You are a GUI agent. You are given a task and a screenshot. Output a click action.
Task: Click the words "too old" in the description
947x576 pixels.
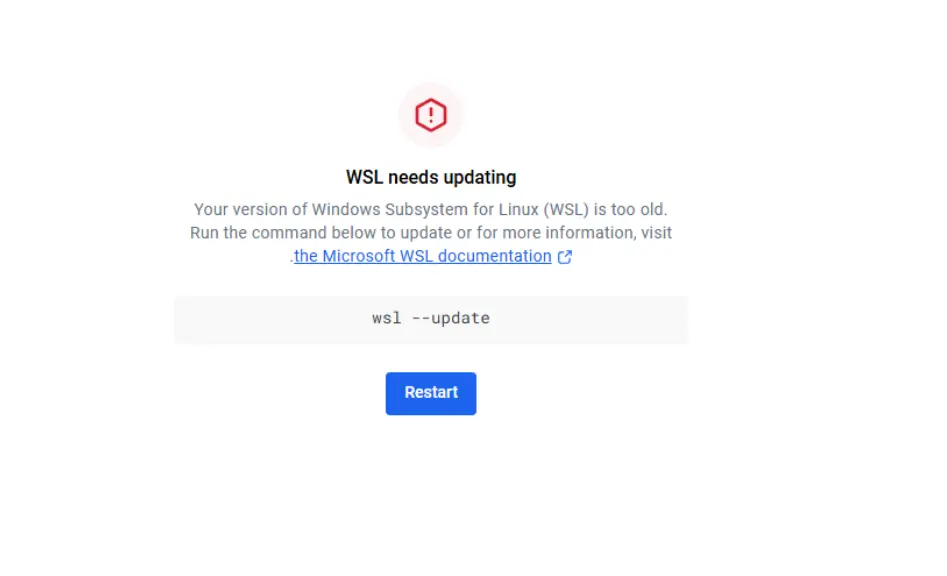[x=642, y=209]
